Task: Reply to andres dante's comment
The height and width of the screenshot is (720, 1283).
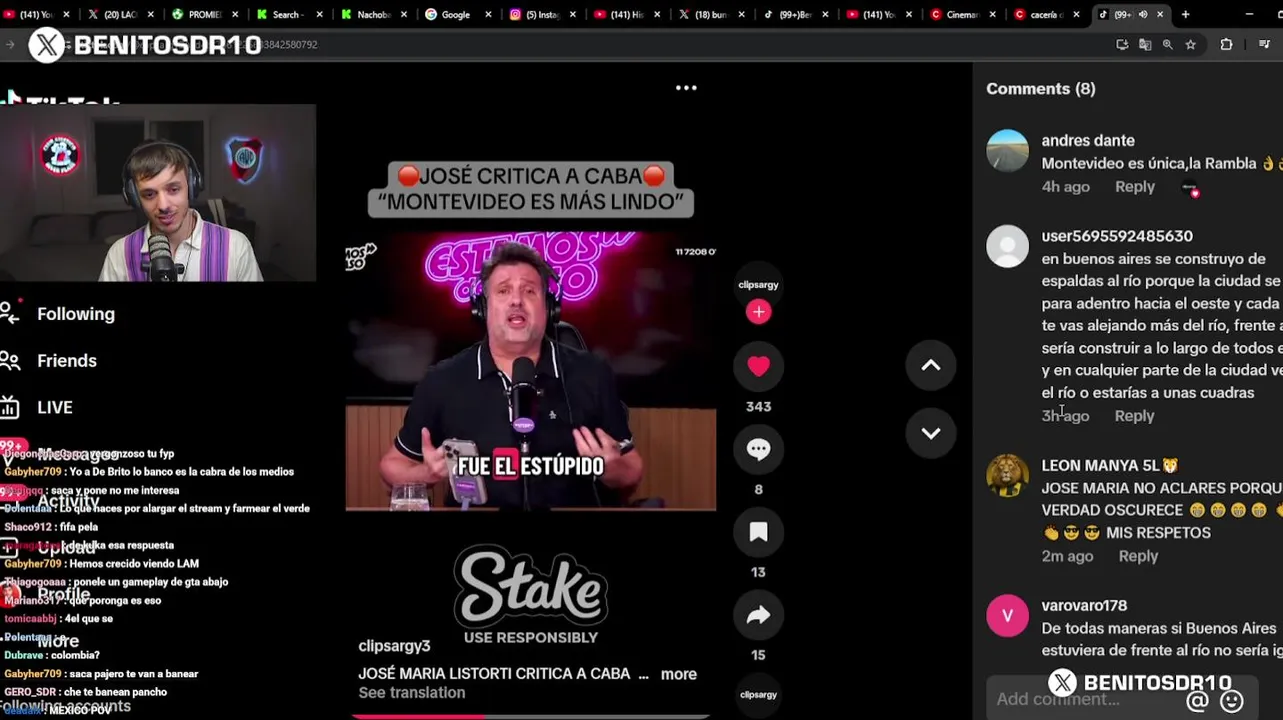Action: click(x=1135, y=187)
